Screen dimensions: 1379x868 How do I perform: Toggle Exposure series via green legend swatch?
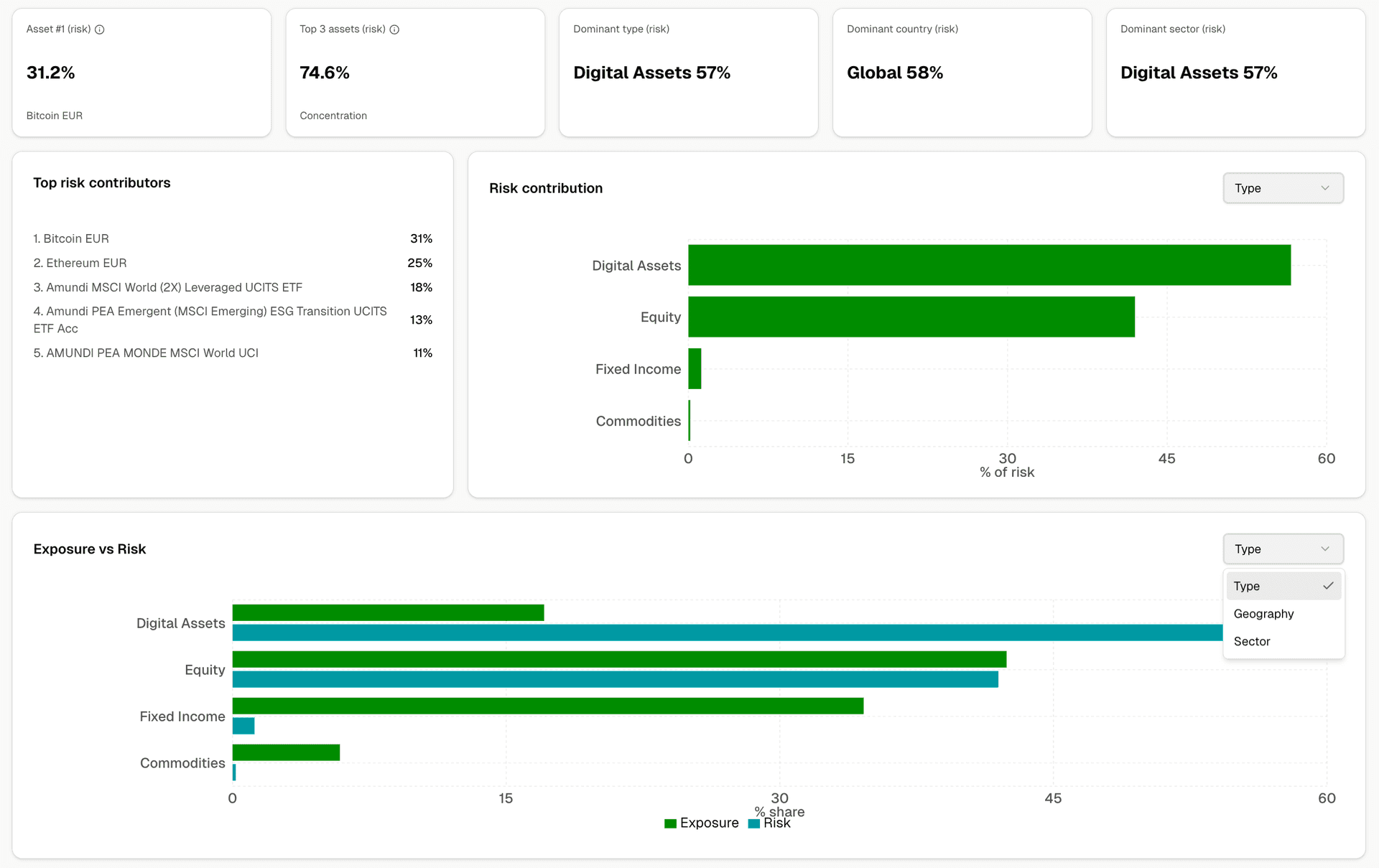(671, 823)
